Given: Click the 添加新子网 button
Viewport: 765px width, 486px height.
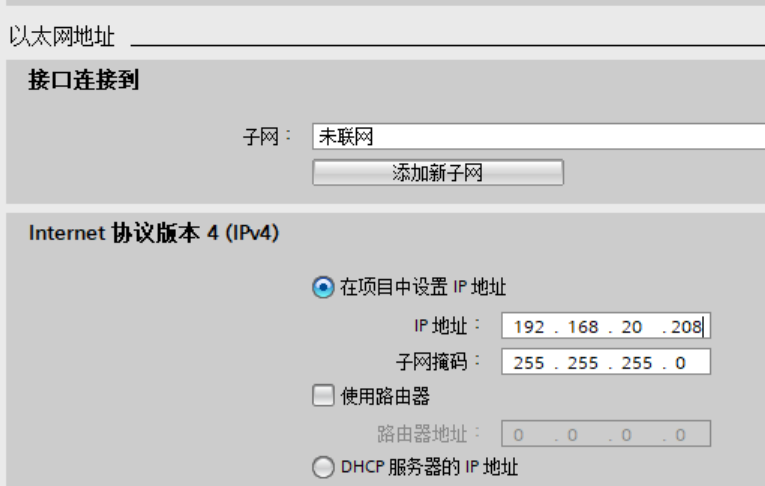Looking at the screenshot, I should pos(438,173).
